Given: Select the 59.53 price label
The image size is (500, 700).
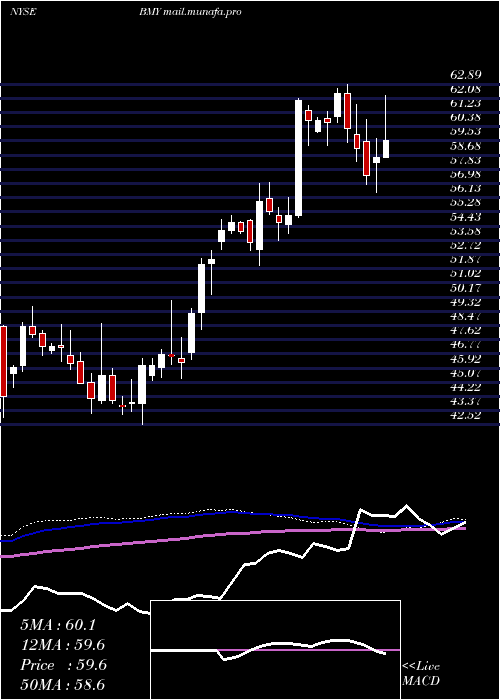Looking at the screenshot, I should click(468, 132).
